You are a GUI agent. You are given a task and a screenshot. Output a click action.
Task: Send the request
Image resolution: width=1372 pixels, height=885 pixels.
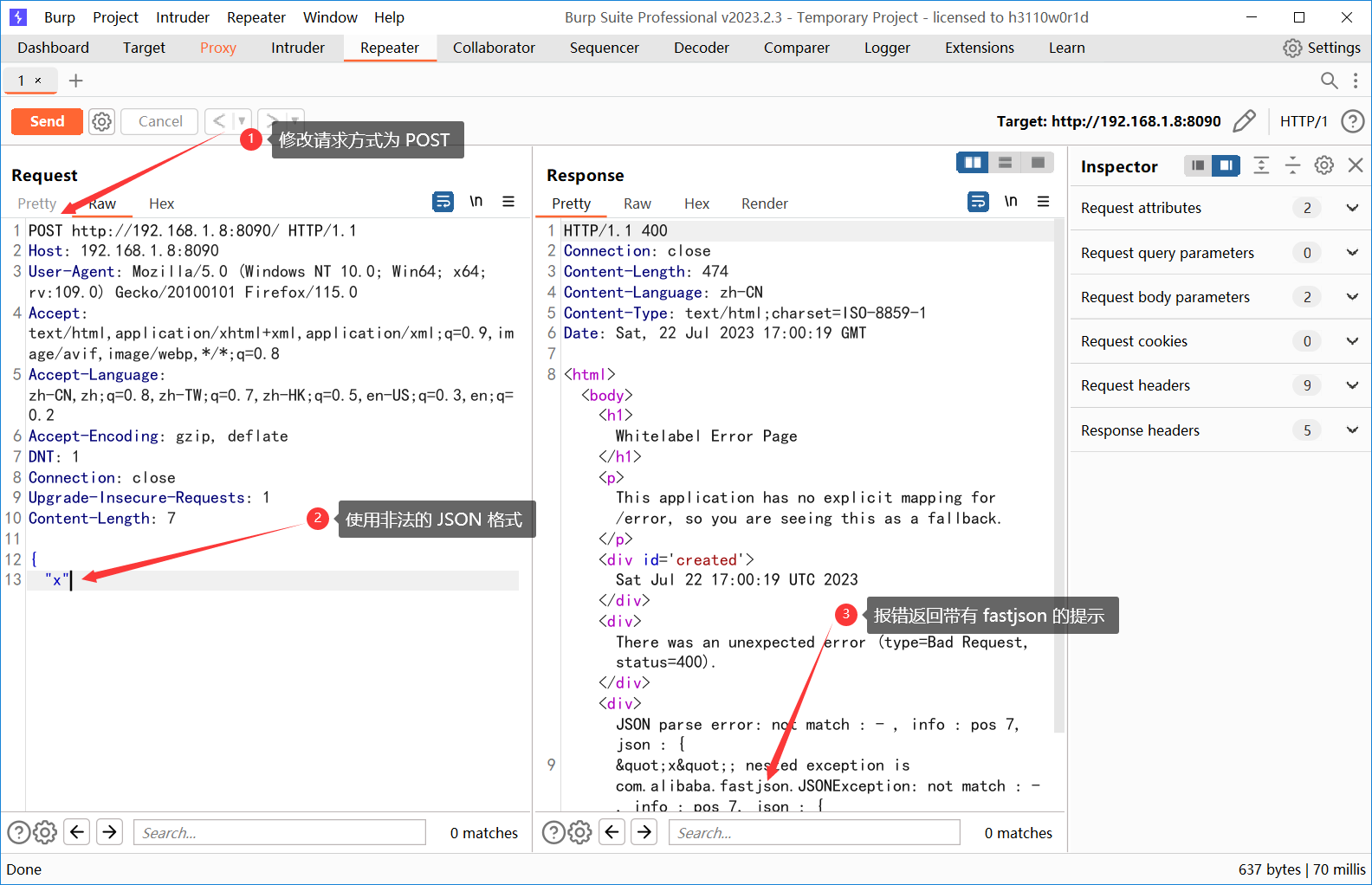[x=47, y=121]
